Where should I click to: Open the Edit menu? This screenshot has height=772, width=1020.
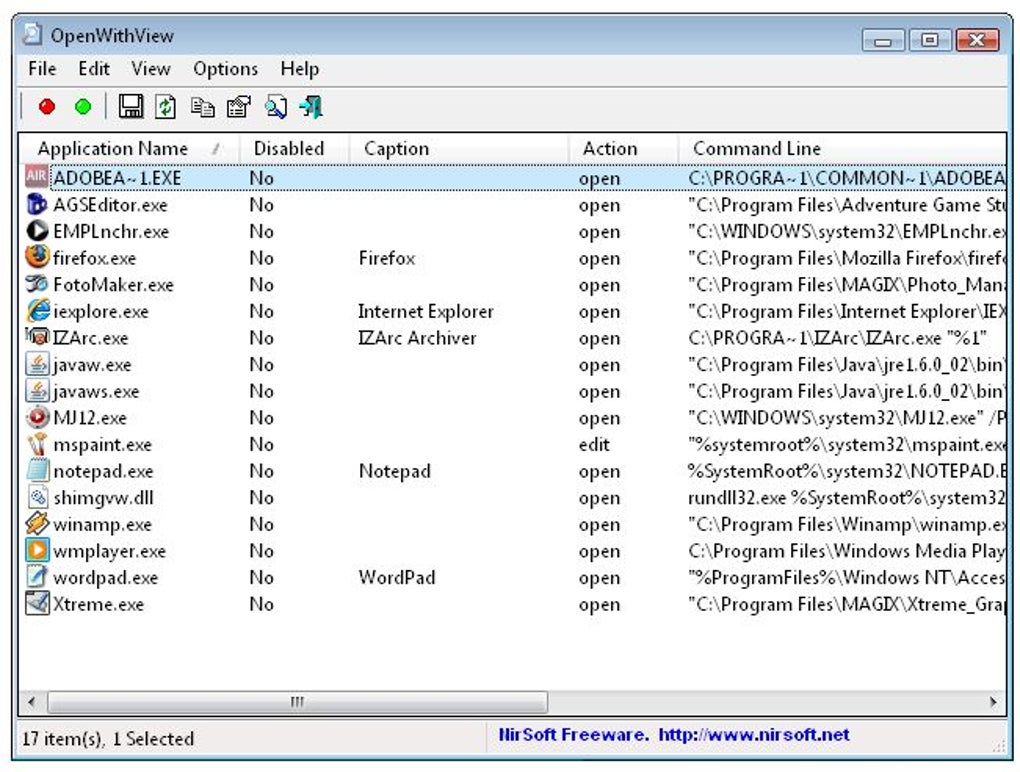tap(94, 69)
